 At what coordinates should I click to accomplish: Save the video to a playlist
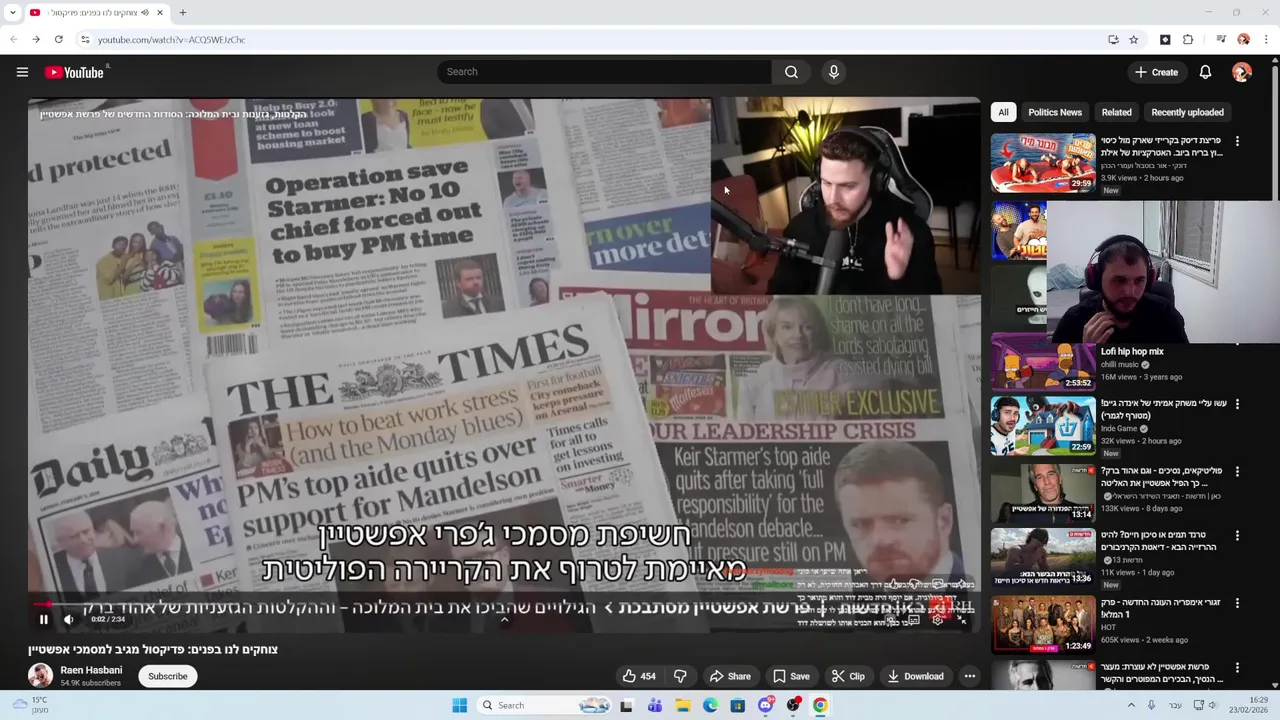[791, 676]
